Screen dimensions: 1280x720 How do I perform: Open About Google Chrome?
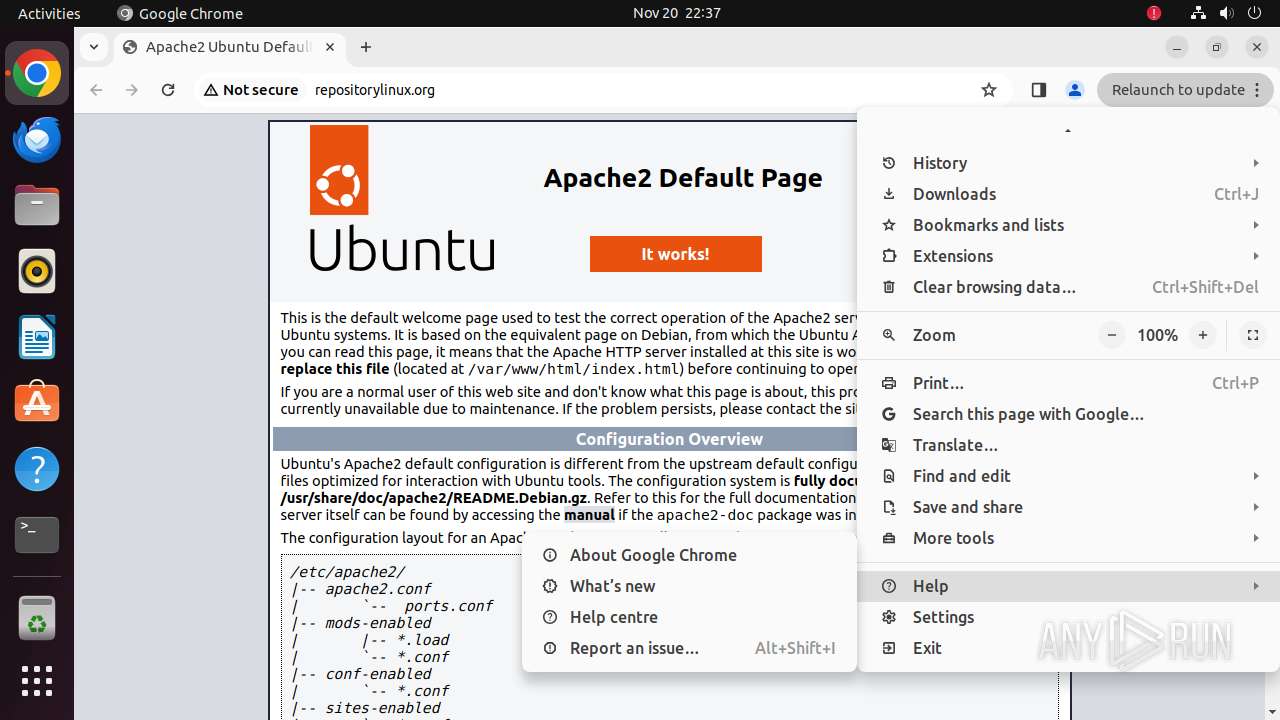click(x=689, y=555)
